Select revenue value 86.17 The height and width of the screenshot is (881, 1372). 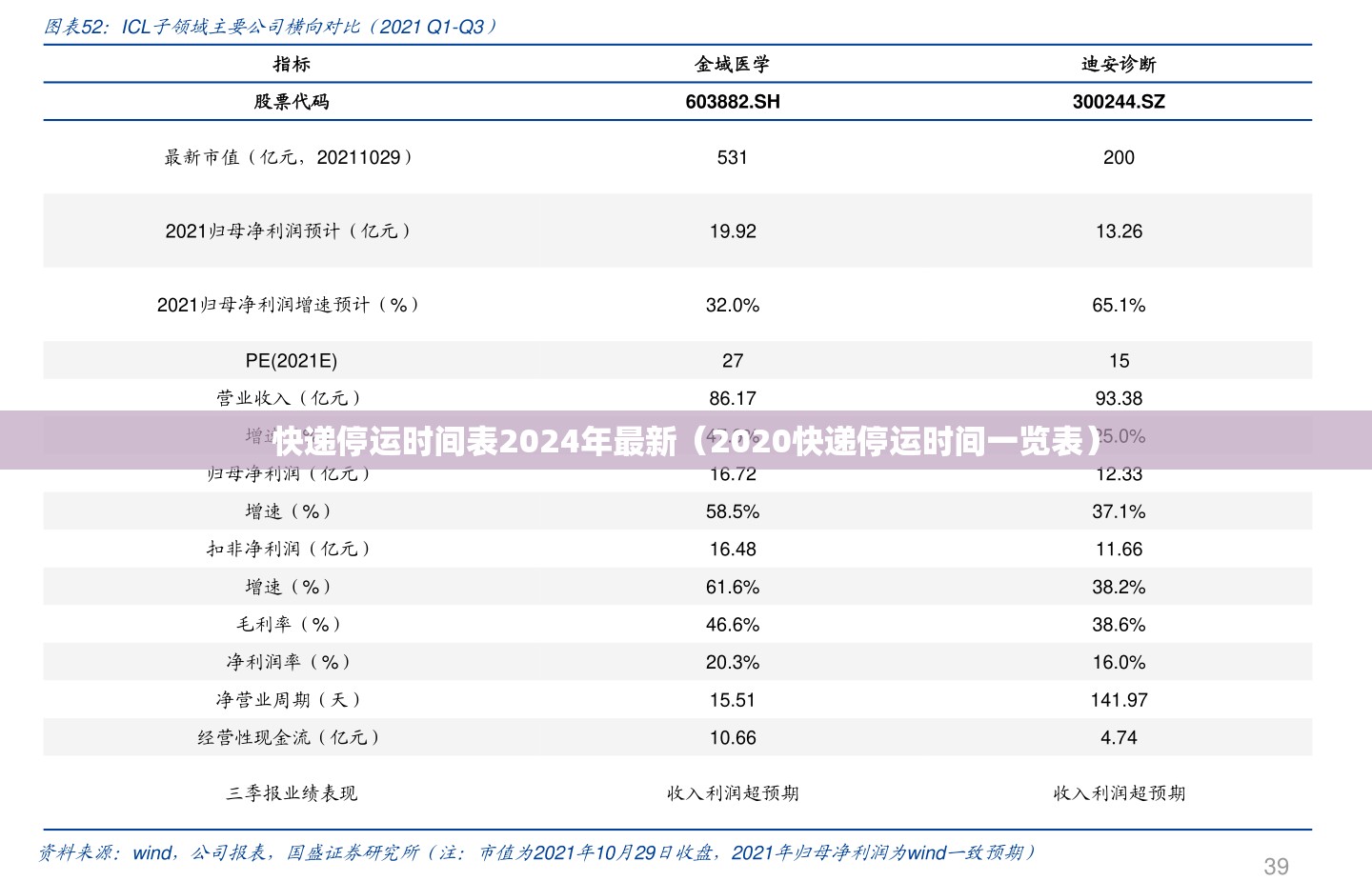click(x=733, y=398)
